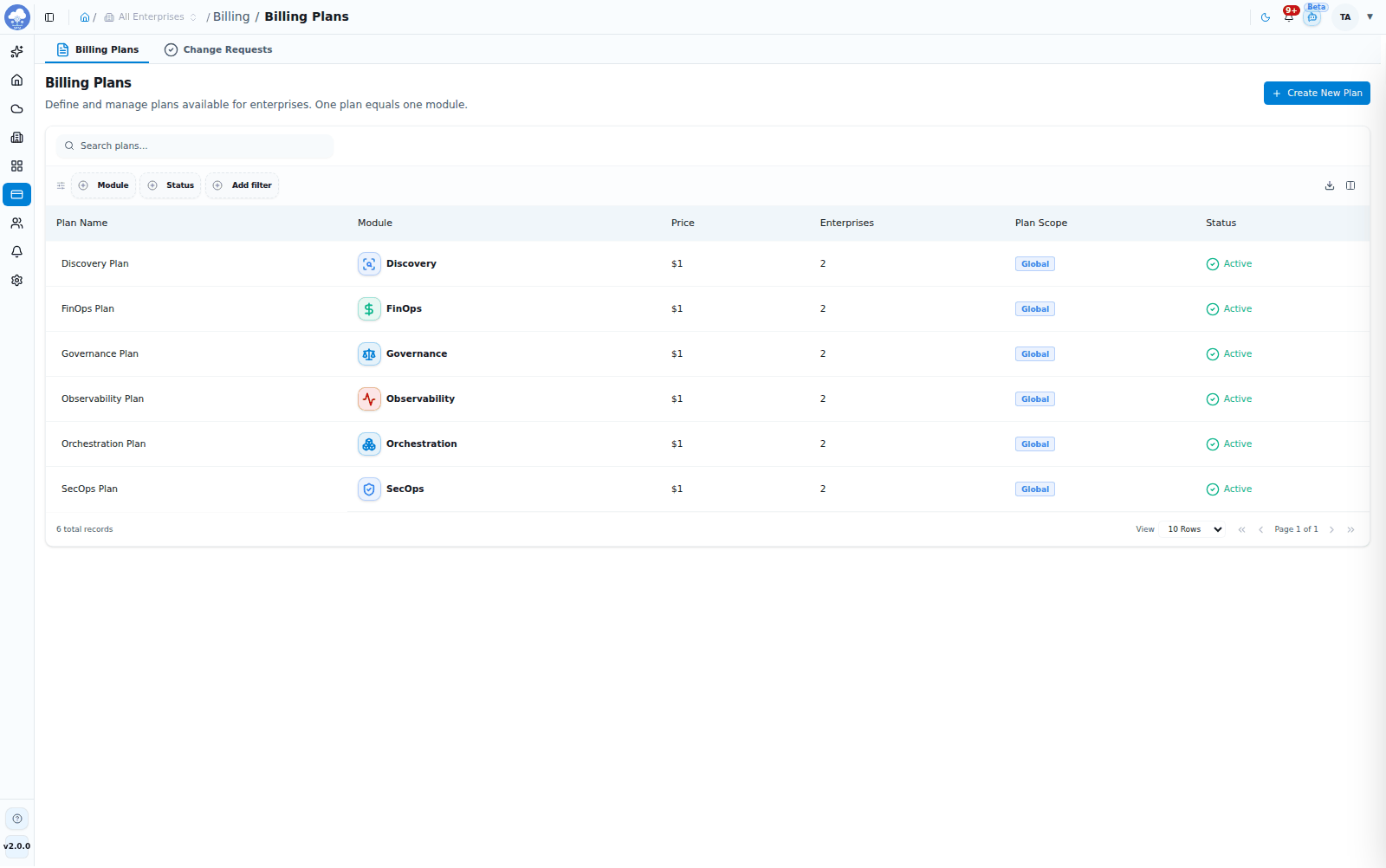Click the FinOps dollar module icon
Image resolution: width=1386 pixels, height=868 pixels.
[x=369, y=309]
